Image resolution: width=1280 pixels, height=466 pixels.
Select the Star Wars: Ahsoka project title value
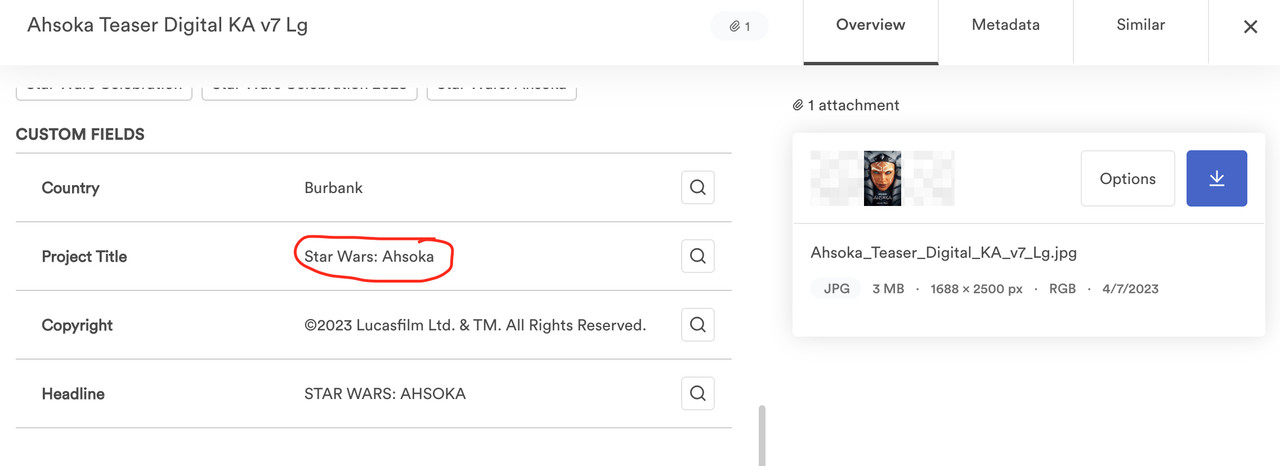coord(369,257)
